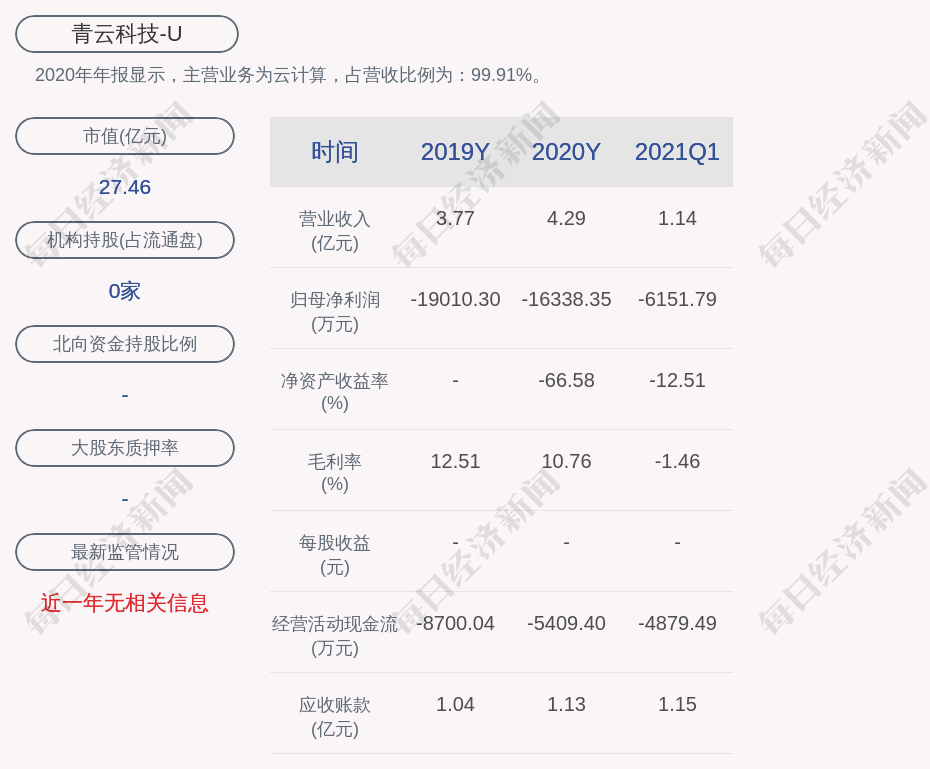This screenshot has width=930, height=769.
Task: Select the 27.46 market value figure
Action: pyautogui.click(x=125, y=187)
